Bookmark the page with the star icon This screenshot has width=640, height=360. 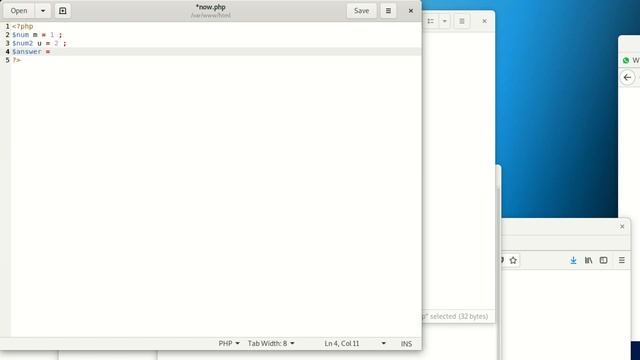coord(513,260)
